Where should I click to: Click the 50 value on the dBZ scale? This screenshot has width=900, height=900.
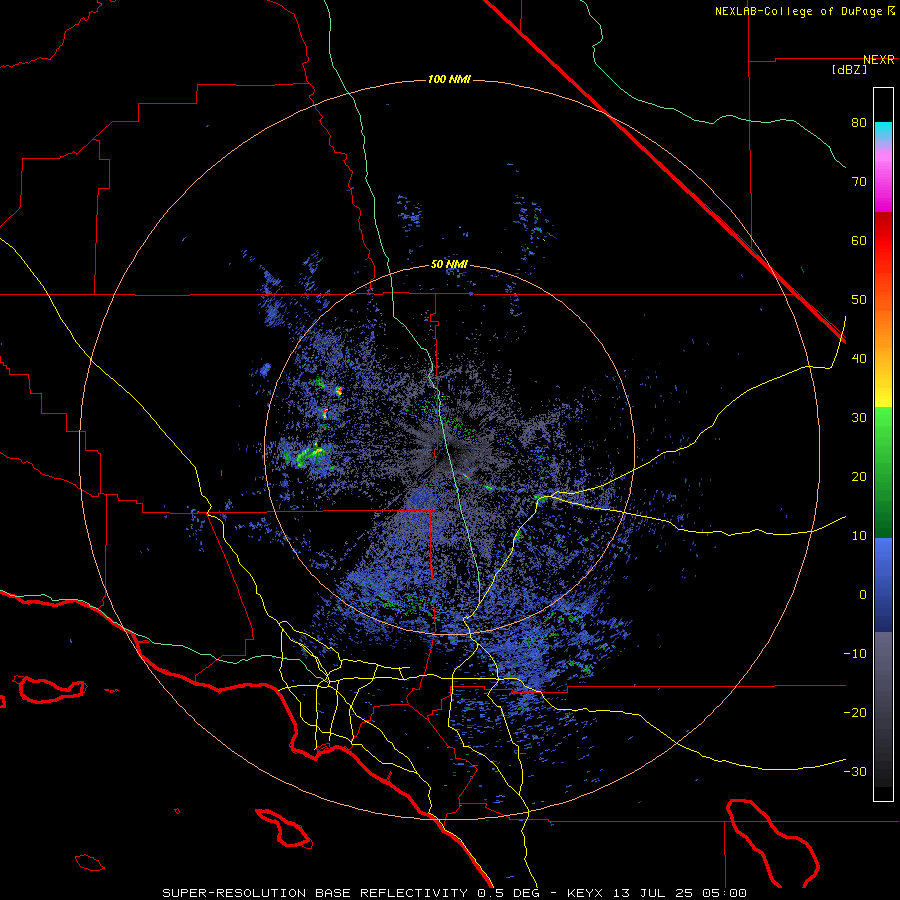click(x=859, y=300)
